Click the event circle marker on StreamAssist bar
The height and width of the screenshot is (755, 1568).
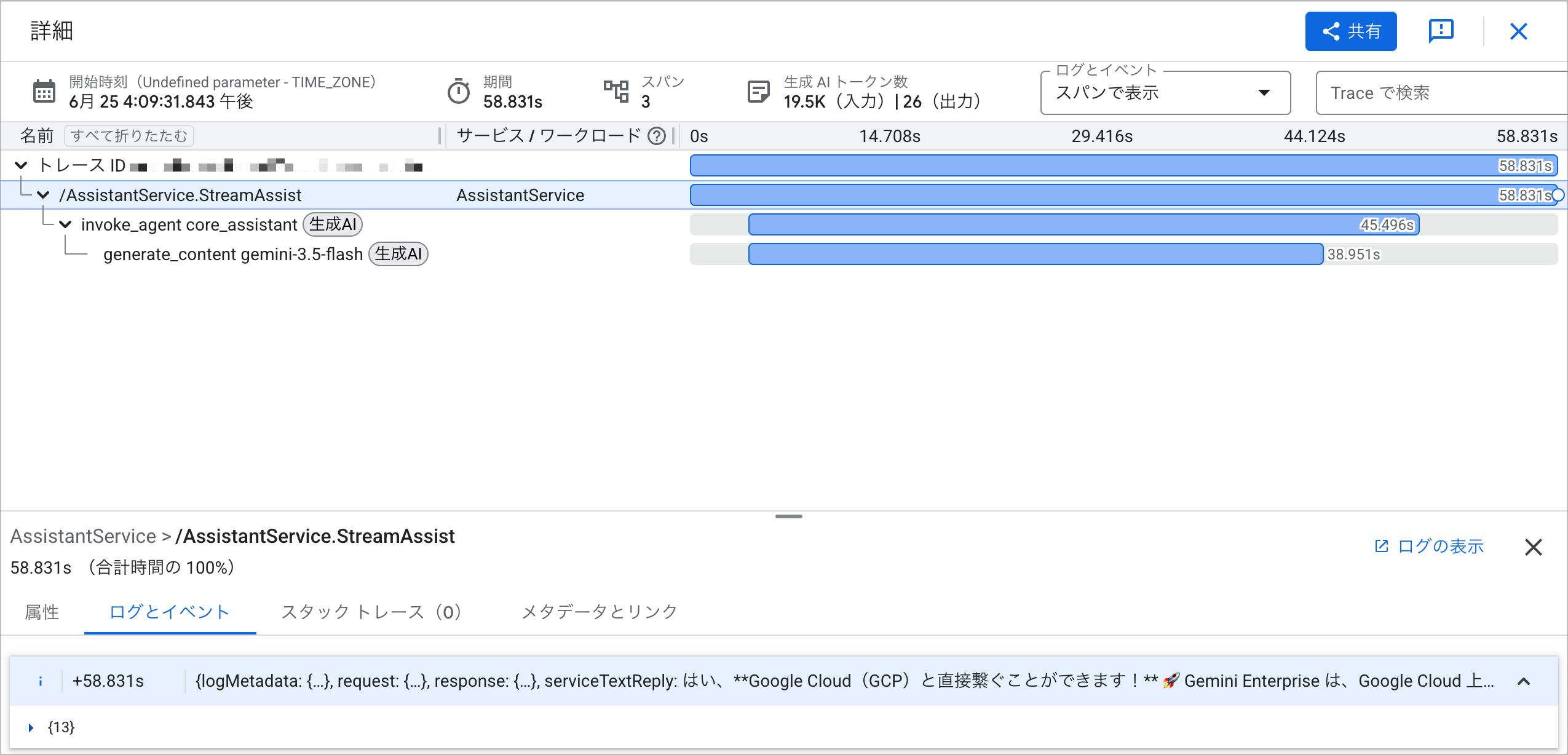(x=1558, y=195)
